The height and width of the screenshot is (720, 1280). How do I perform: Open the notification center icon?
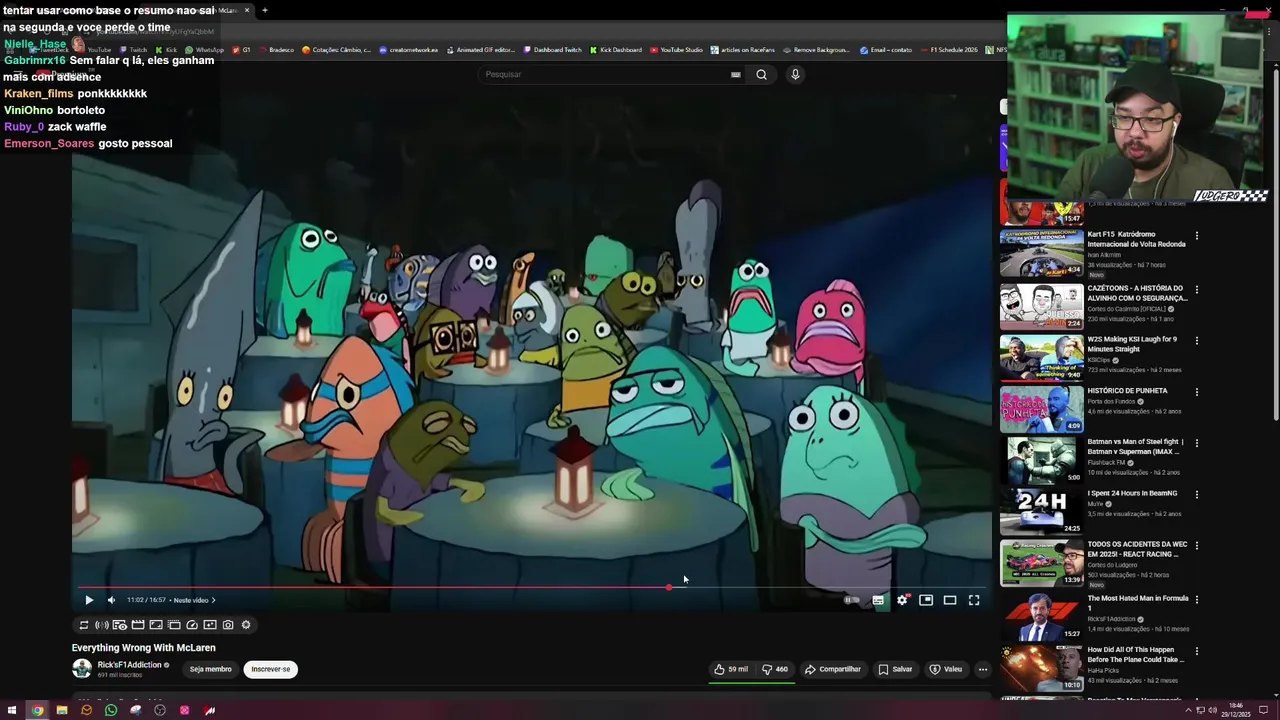(1263, 710)
